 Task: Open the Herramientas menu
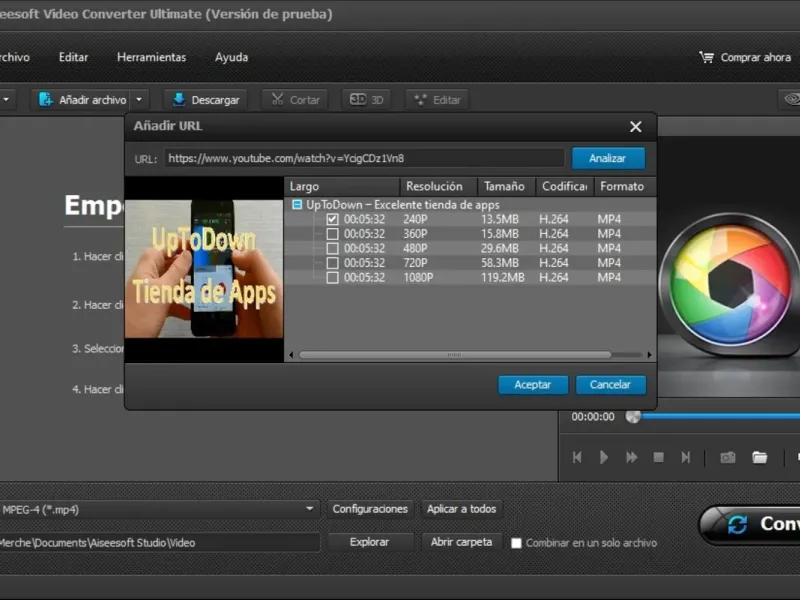(x=151, y=57)
